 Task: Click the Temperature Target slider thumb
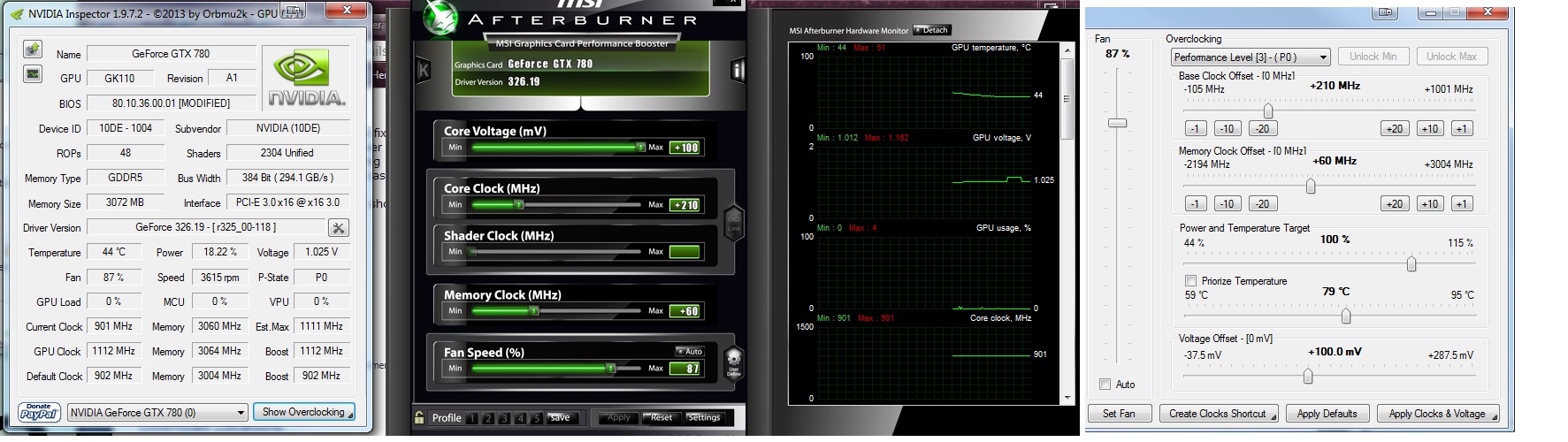click(x=1346, y=316)
